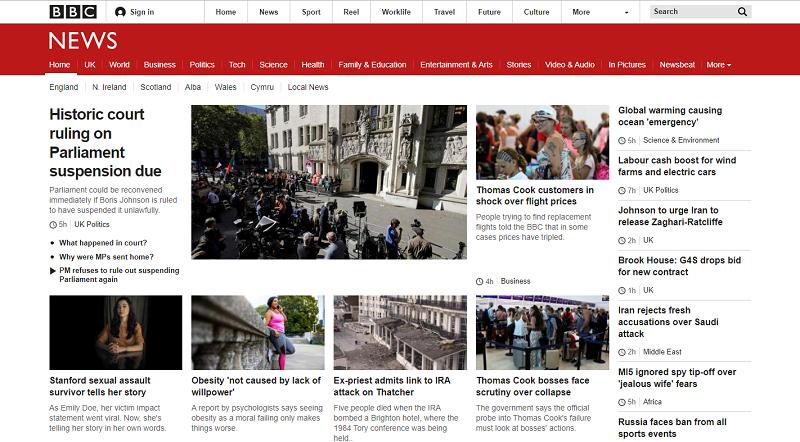Open Stories section
Viewport: 800px width, 442px height.
(x=519, y=65)
